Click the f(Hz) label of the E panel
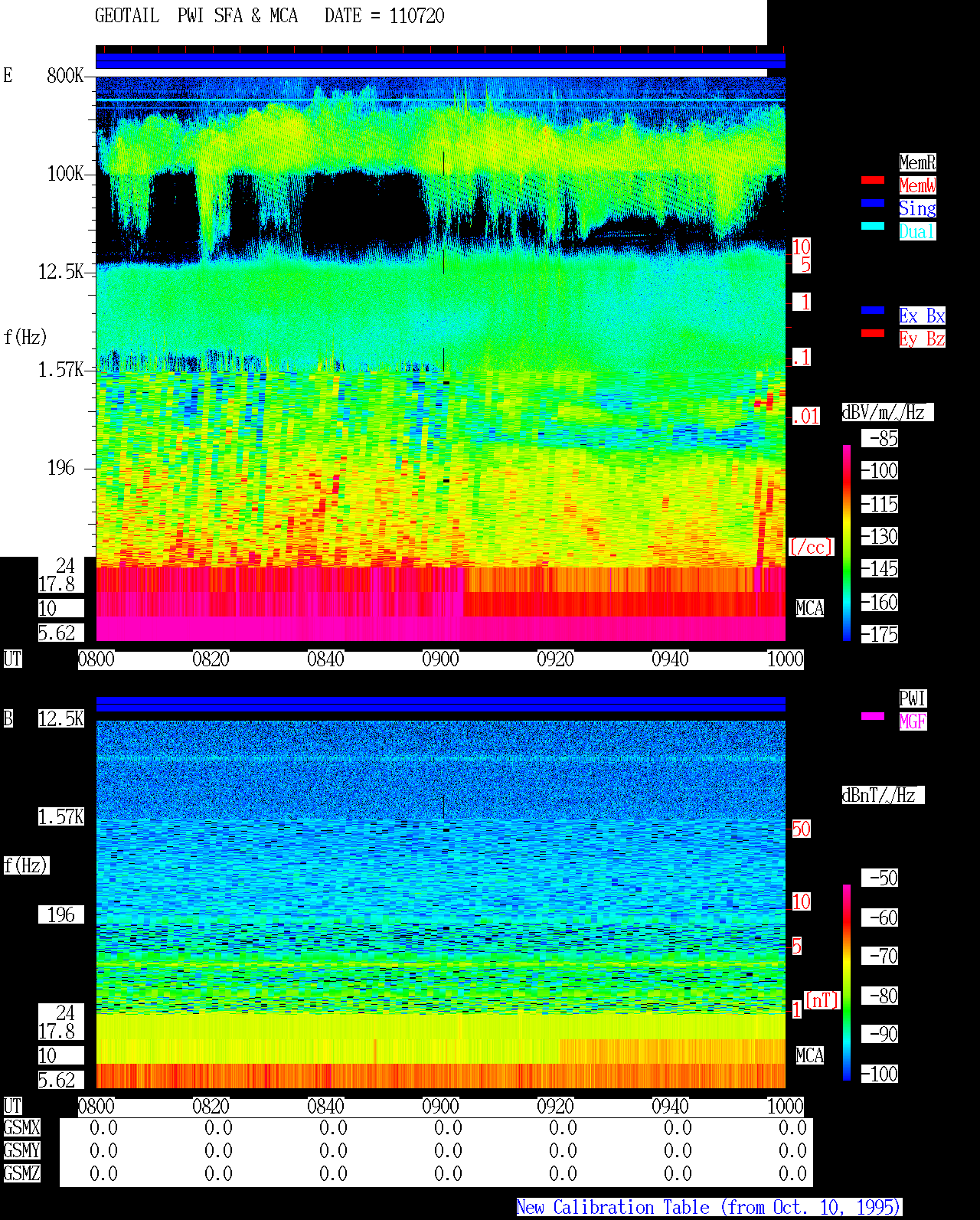The width and height of the screenshot is (980, 1220). click(25, 337)
